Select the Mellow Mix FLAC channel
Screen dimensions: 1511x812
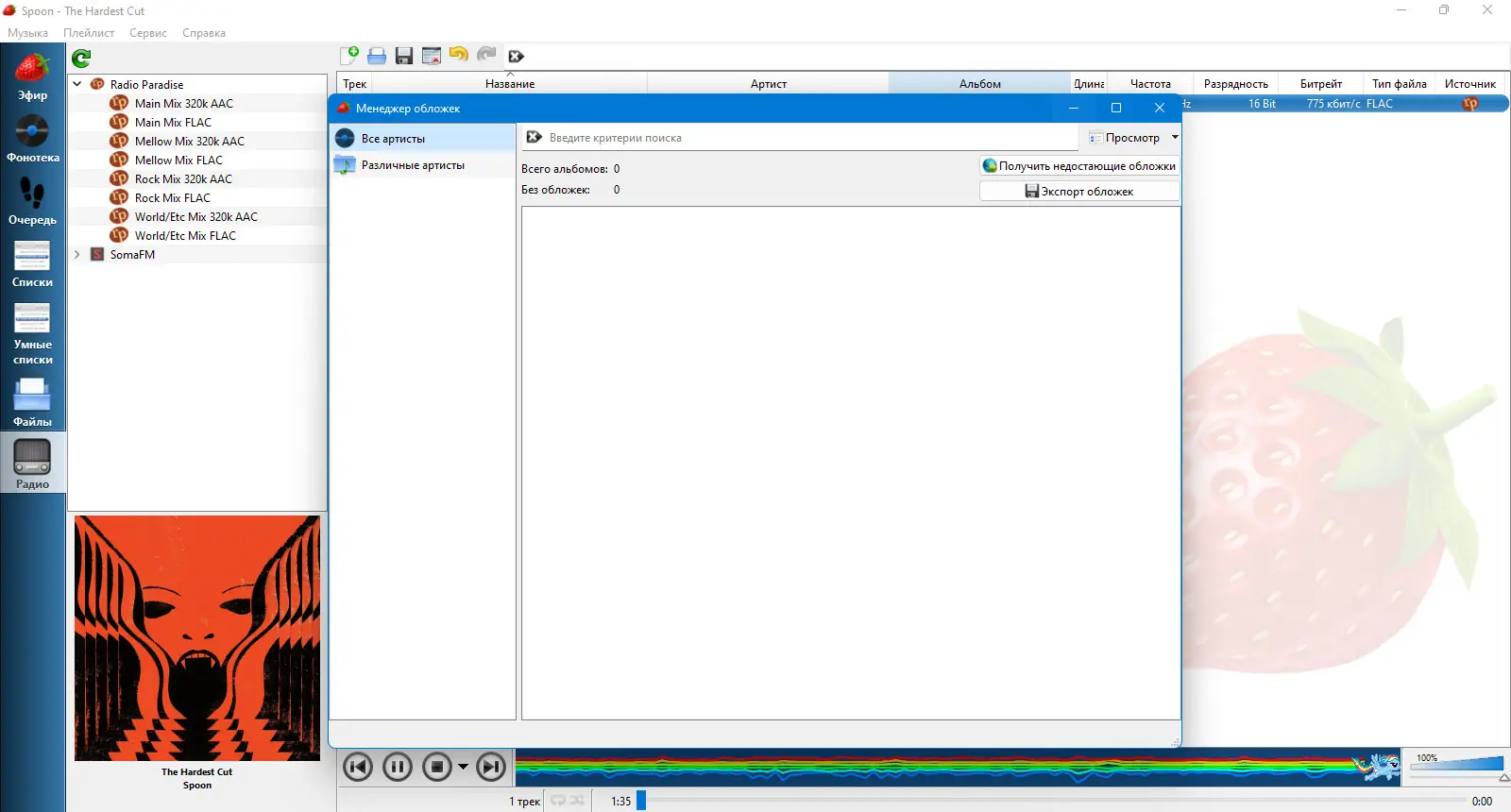tap(178, 161)
